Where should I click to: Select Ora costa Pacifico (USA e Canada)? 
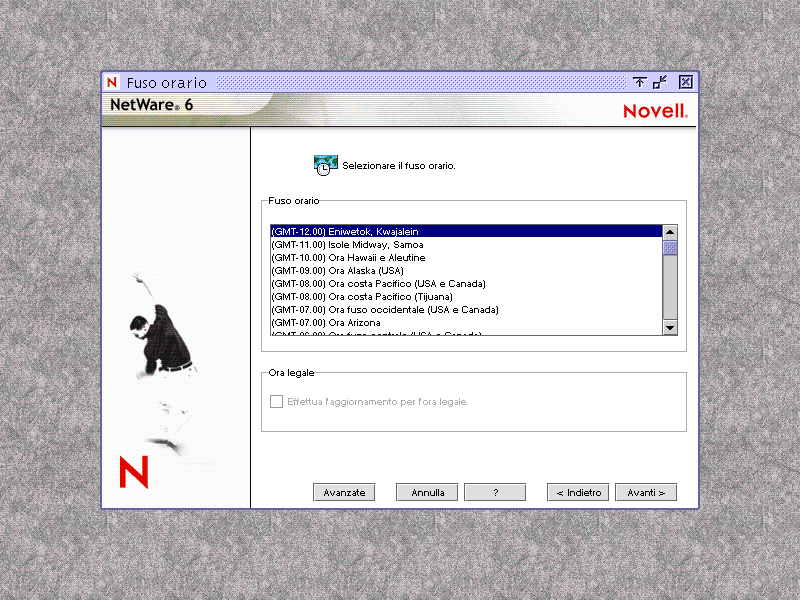click(466, 284)
